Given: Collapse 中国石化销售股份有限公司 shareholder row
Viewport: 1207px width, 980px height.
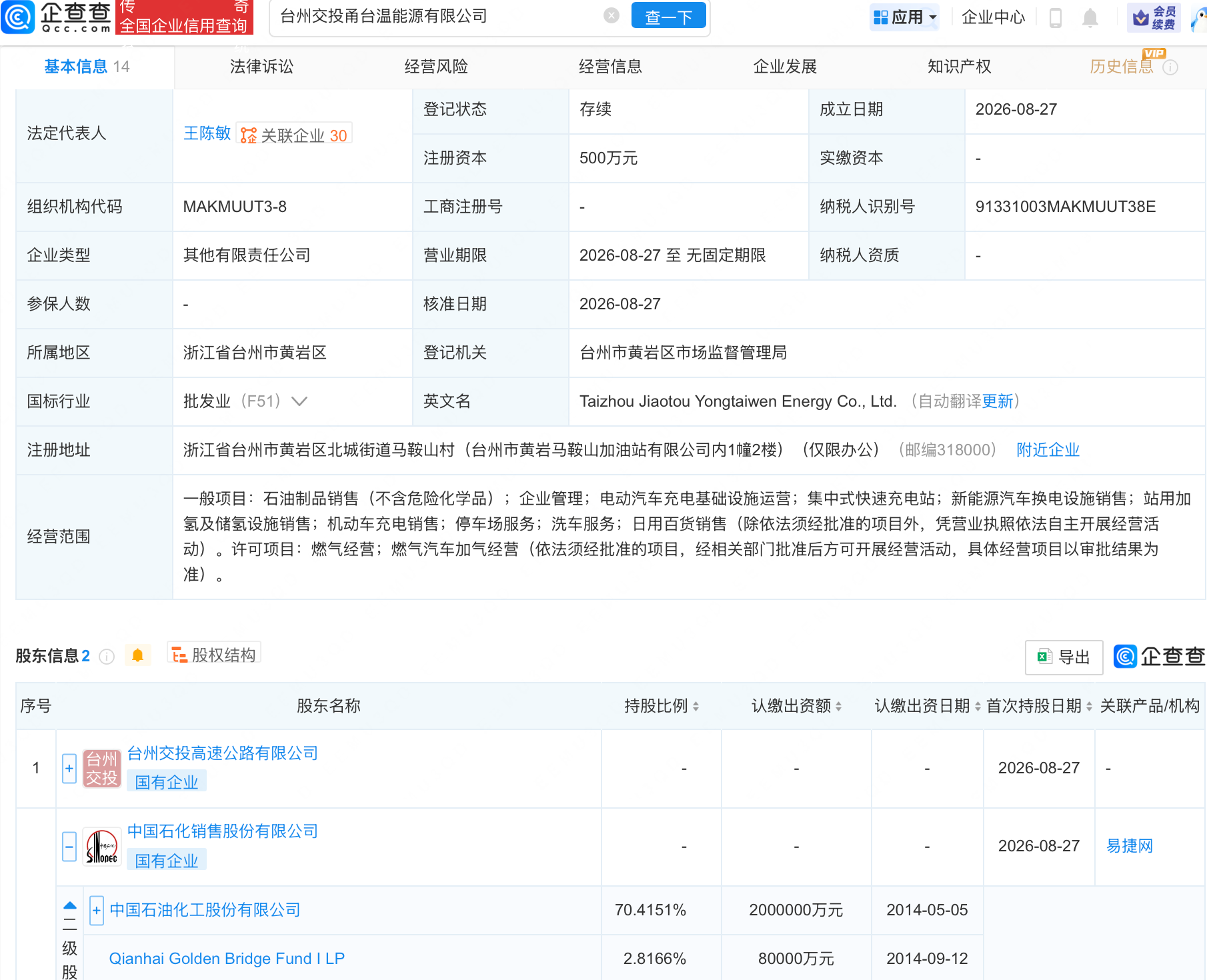Looking at the screenshot, I should (x=69, y=847).
